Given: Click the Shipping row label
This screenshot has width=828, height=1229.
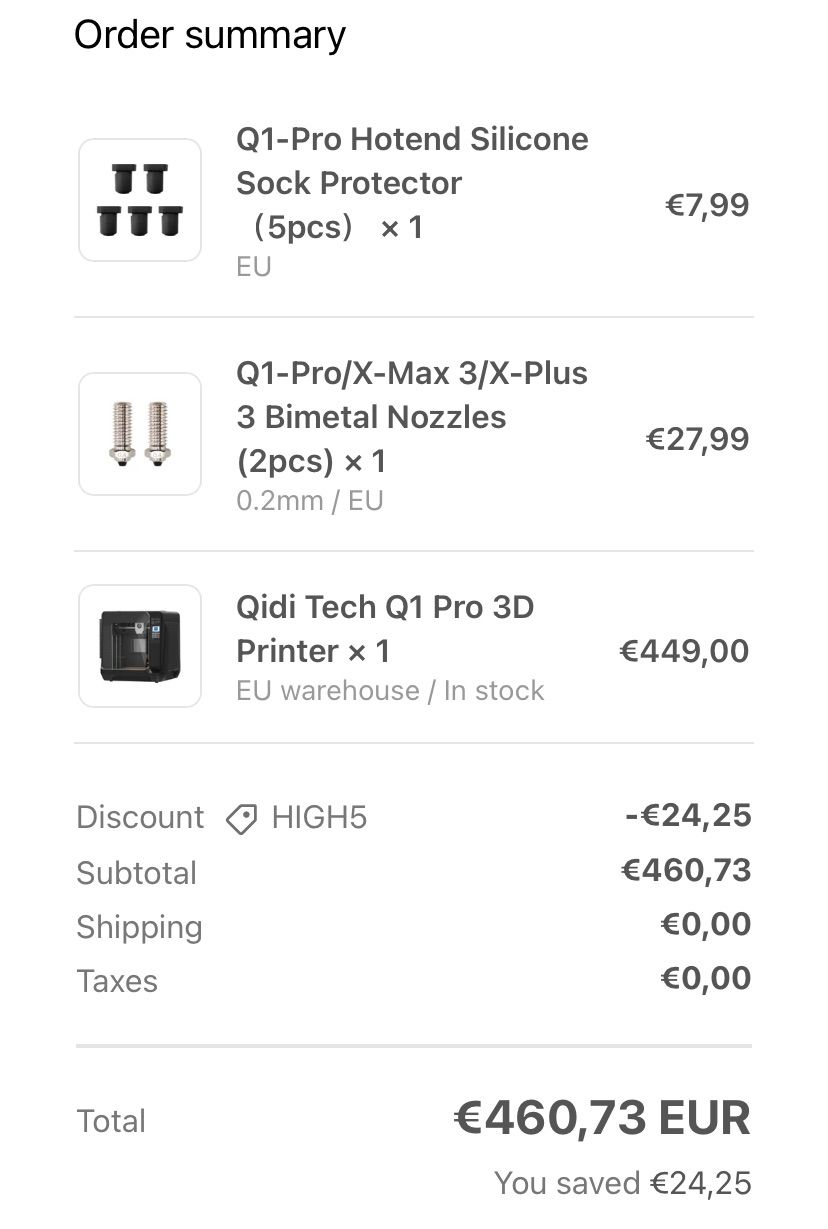Looking at the screenshot, I should (x=139, y=927).
